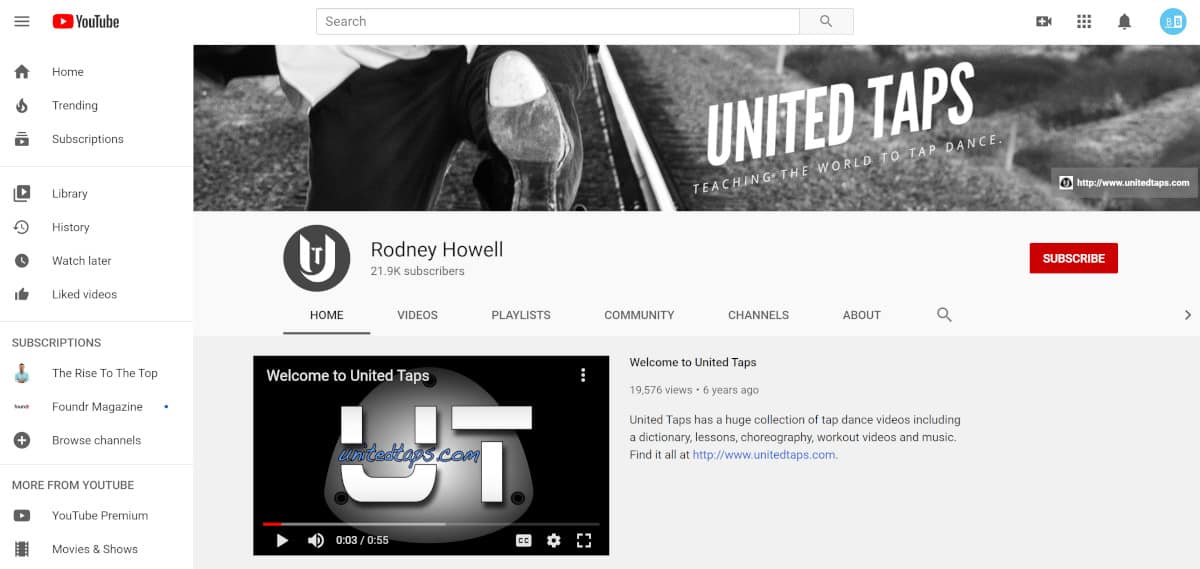Click the Liked videos label
The height and width of the screenshot is (569, 1200).
coord(85,294)
